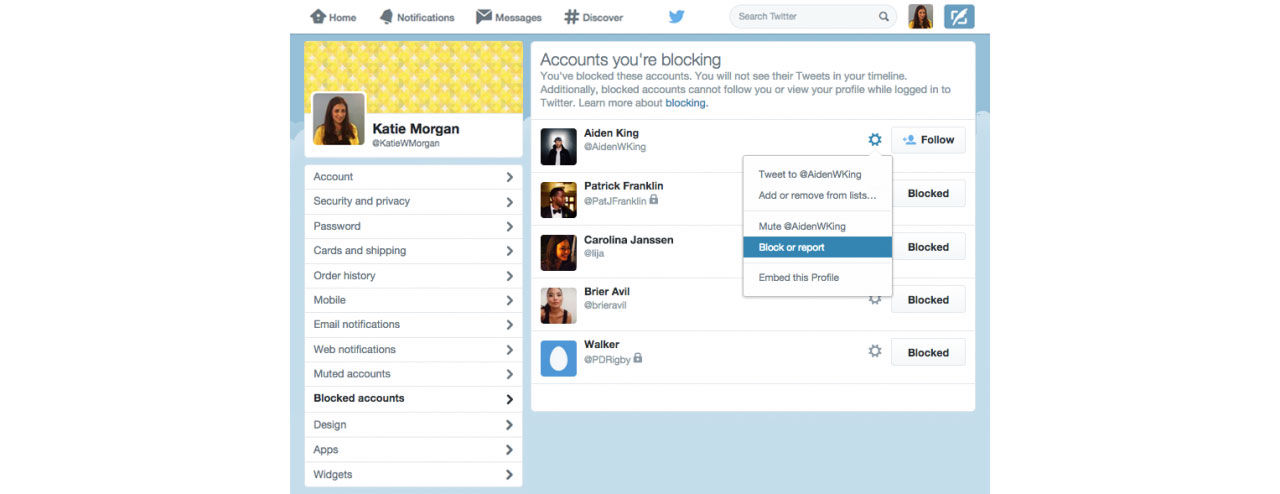
Task: Click Blocked button for Brier Avil
Action: click(928, 300)
